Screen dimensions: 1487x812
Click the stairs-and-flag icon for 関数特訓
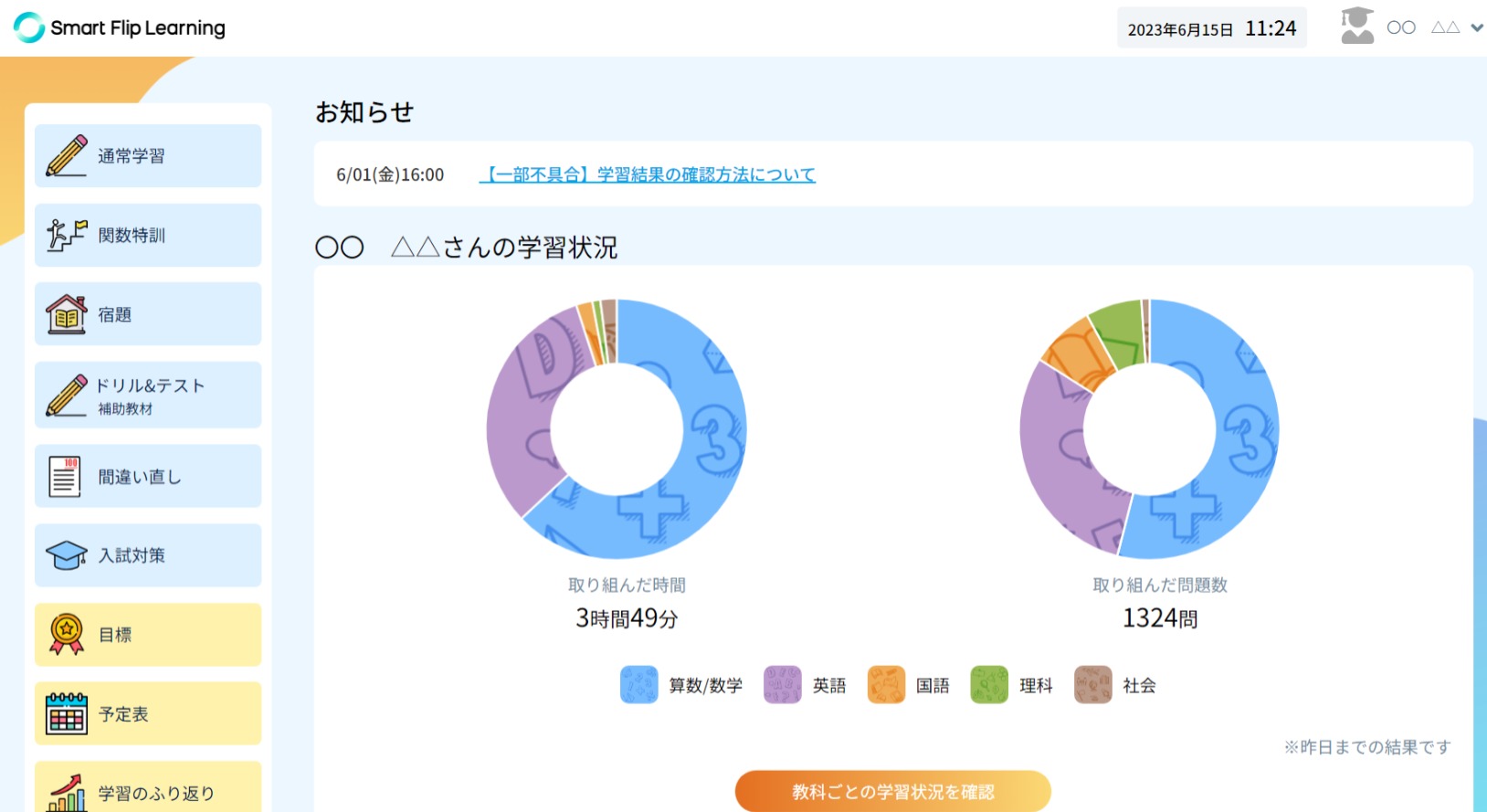pyautogui.click(x=67, y=235)
